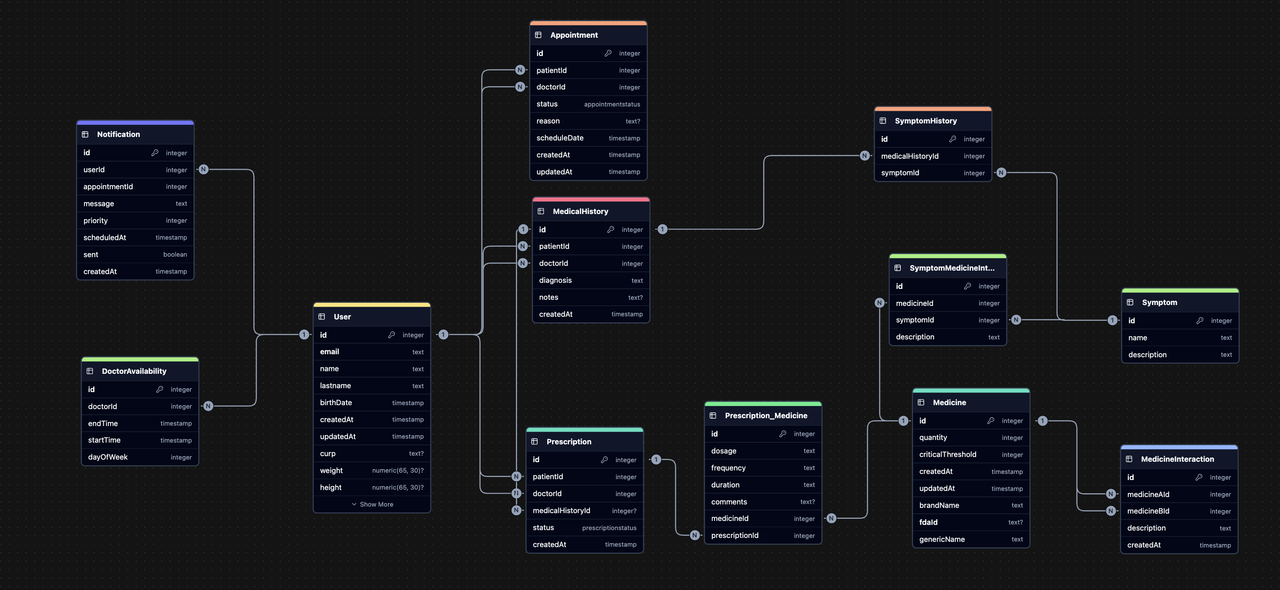Click the table icon beside Medicine title
Screen dimensions: 1280x590
coord(921,402)
